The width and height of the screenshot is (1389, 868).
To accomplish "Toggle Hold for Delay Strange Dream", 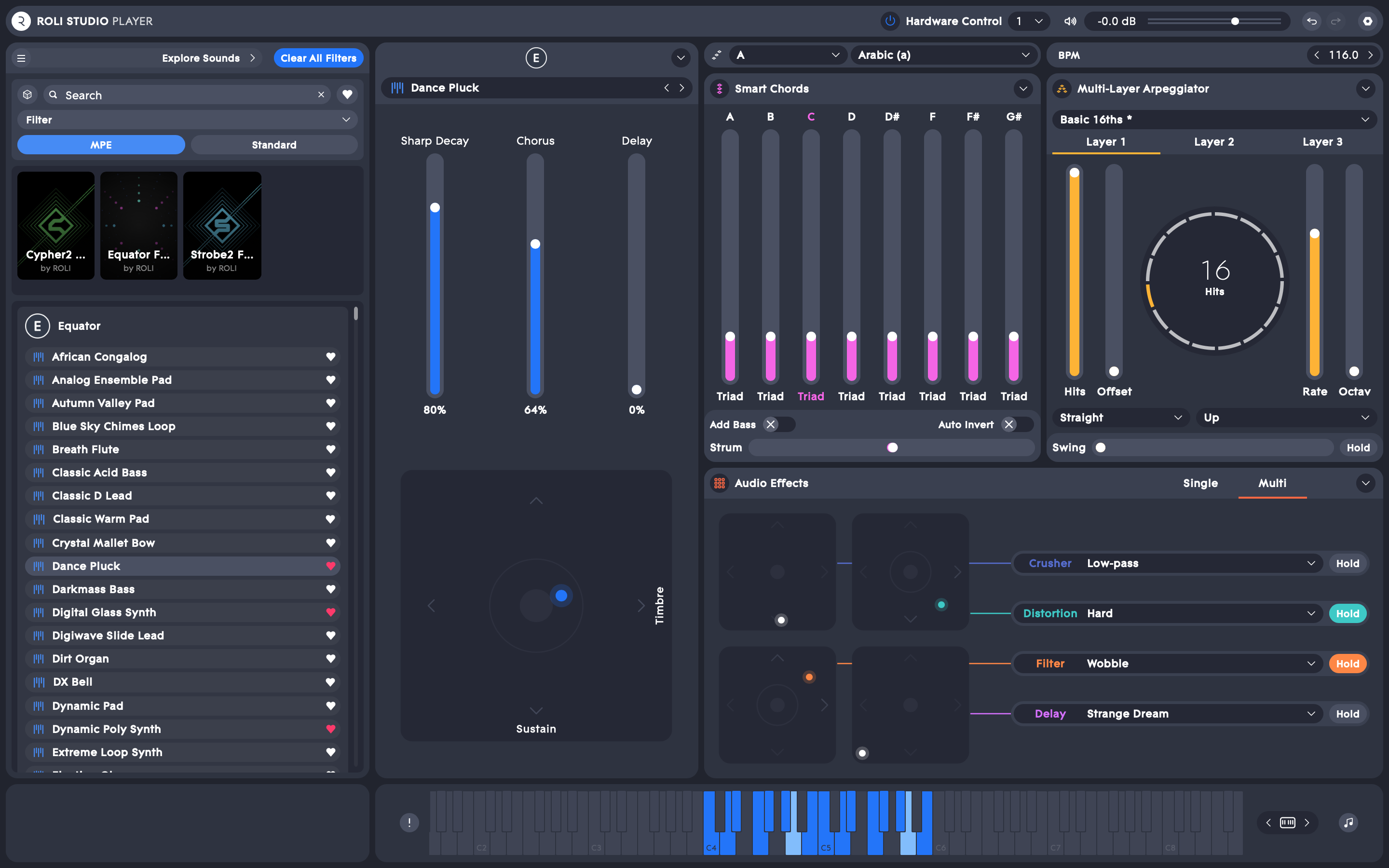I will (x=1347, y=714).
